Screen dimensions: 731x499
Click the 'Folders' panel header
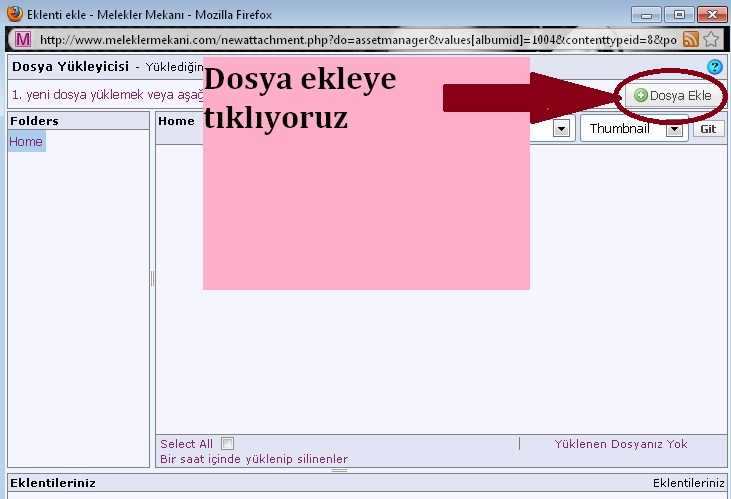point(78,121)
